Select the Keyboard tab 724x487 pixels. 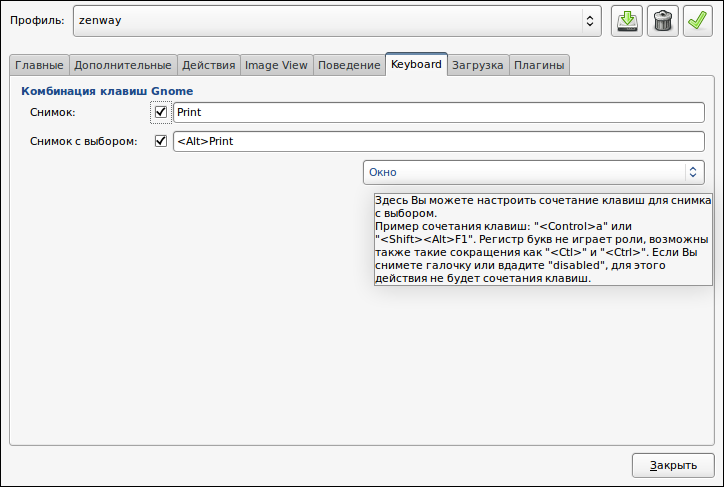point(416,64)
